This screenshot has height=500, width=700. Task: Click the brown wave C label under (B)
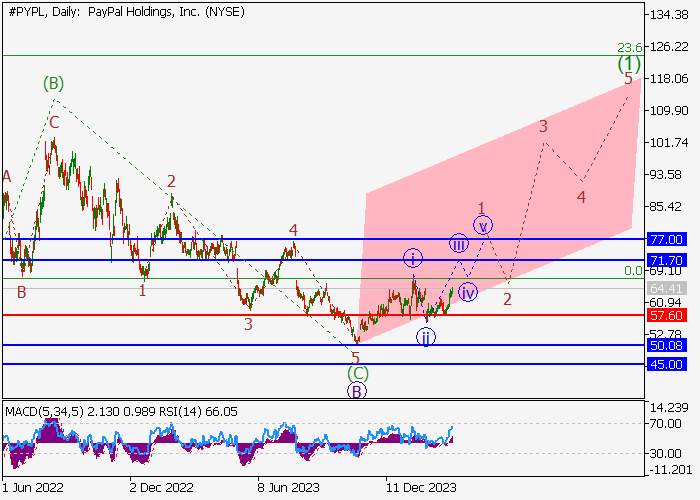pyautogui.click(x=54, y=122)
